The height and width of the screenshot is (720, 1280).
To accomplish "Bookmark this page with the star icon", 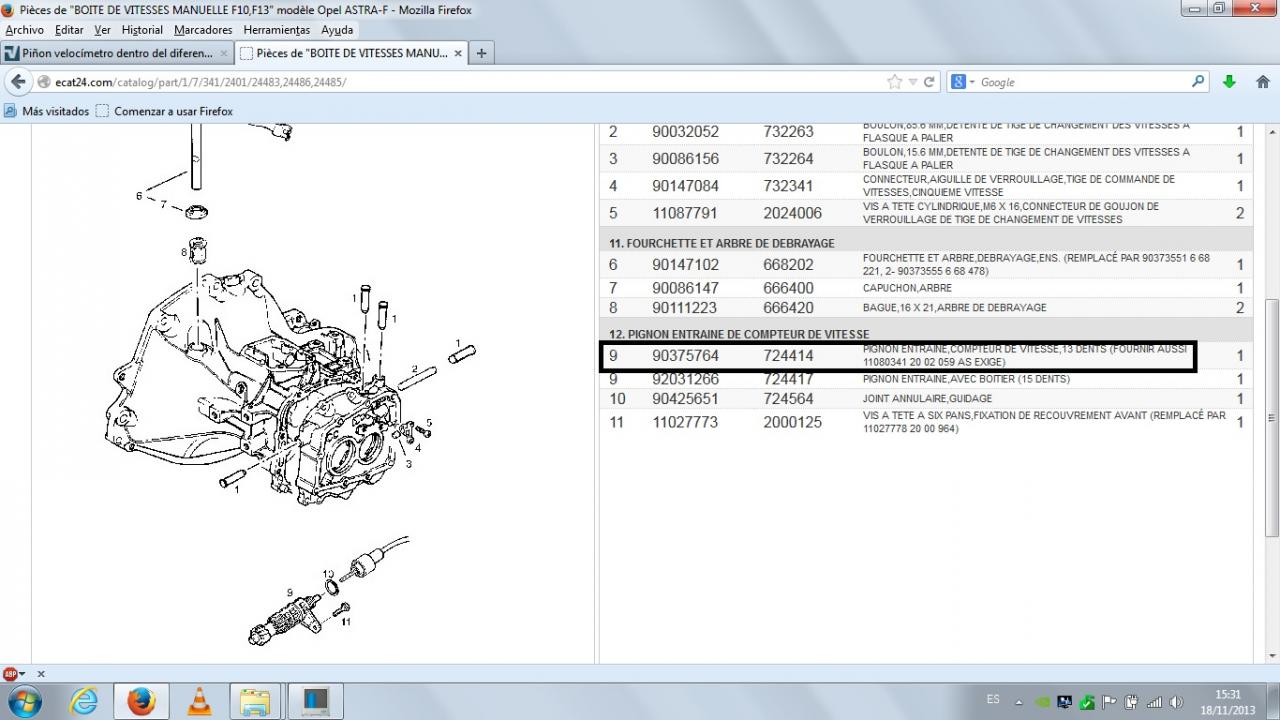I will coord(894,82).
